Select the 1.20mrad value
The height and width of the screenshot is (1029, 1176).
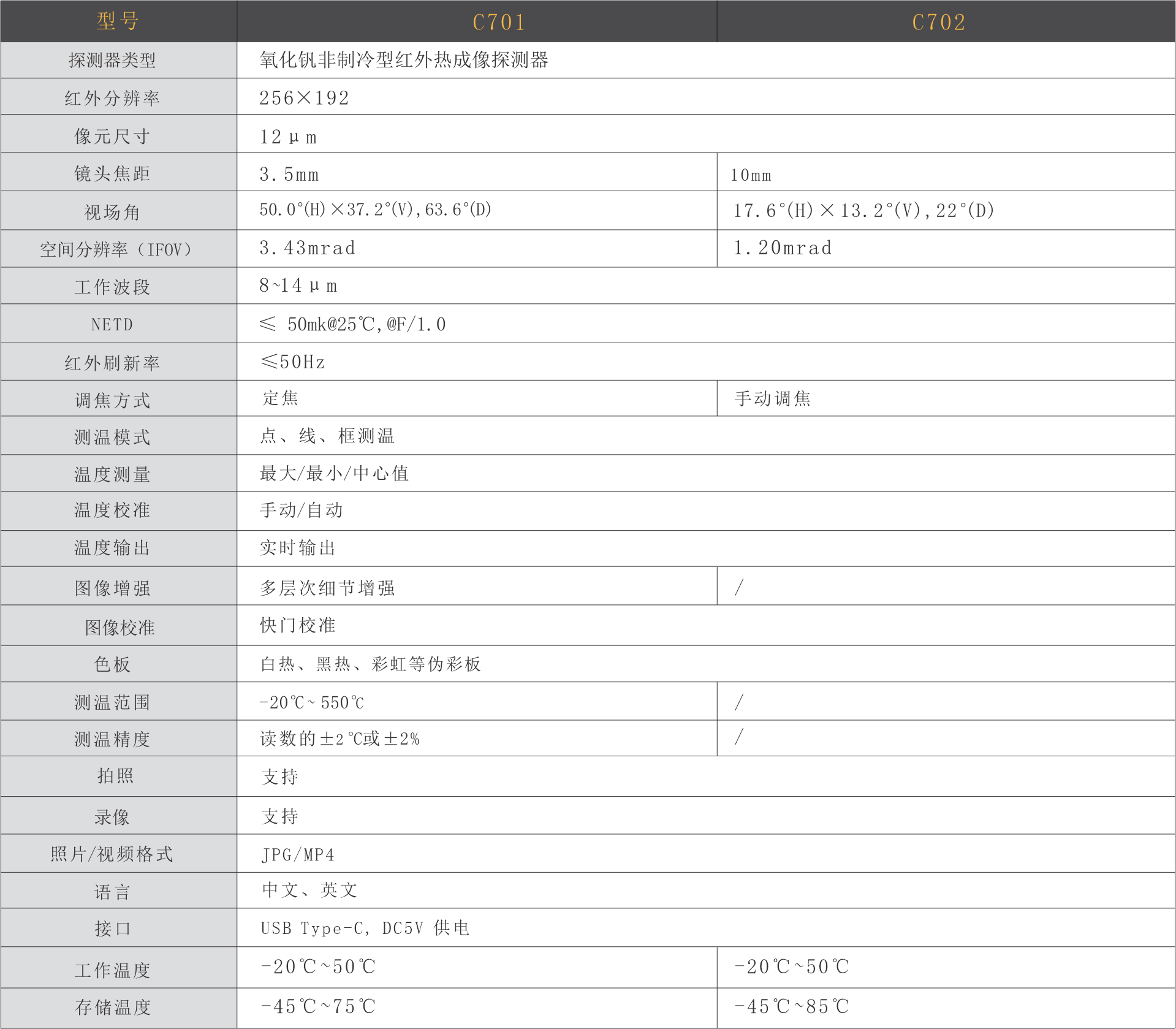(783, 248)
